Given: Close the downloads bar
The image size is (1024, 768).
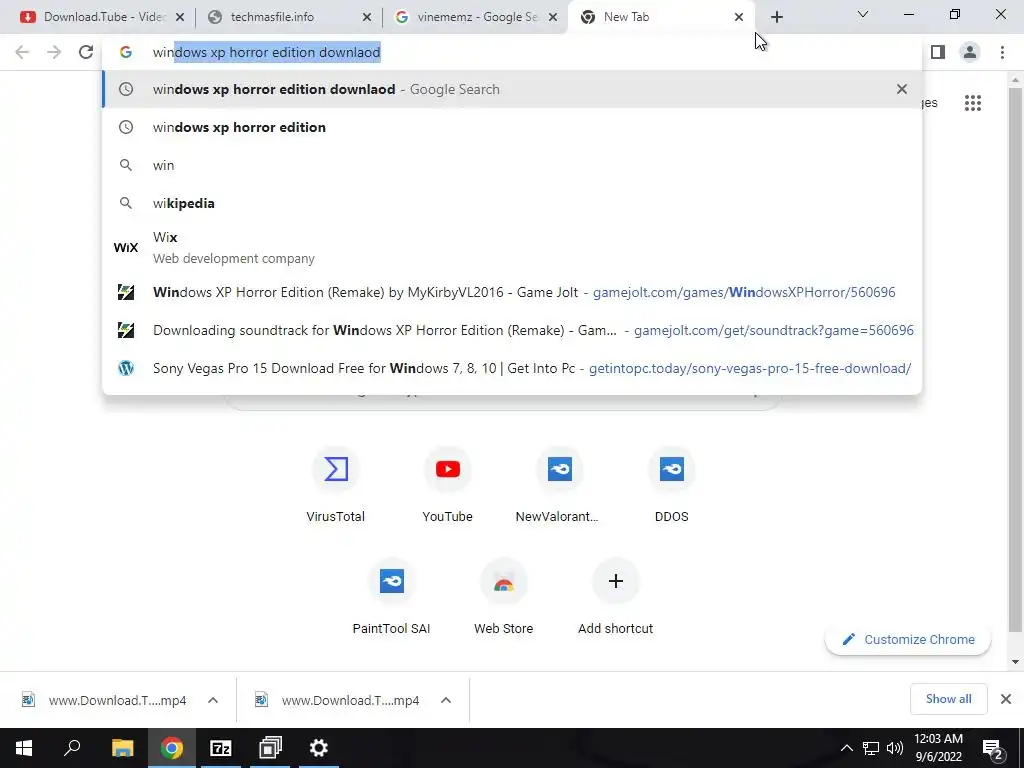Looking at the screenshot, I should (x=1006, y=699).
